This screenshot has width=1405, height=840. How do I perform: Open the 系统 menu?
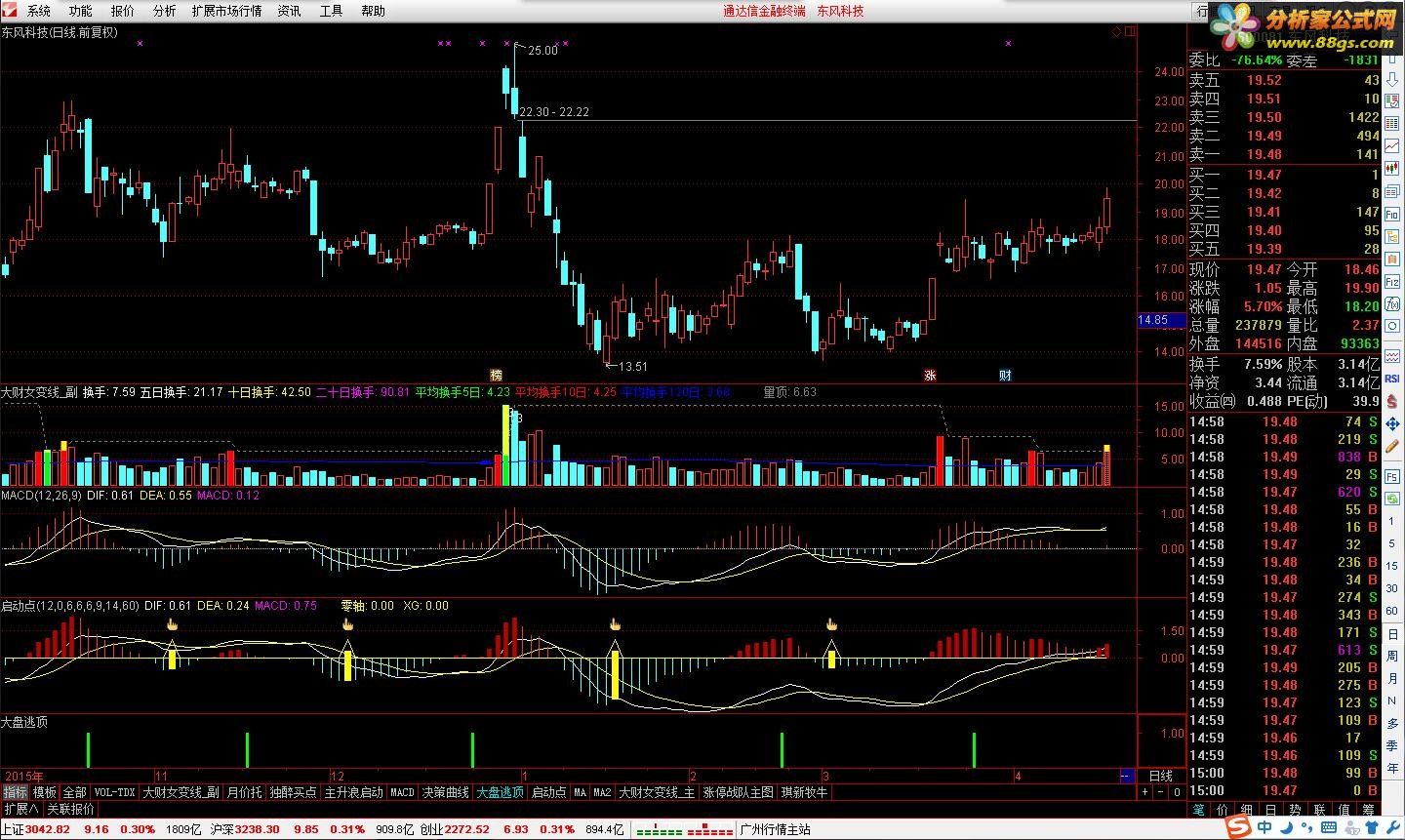[x=39, y=11]
